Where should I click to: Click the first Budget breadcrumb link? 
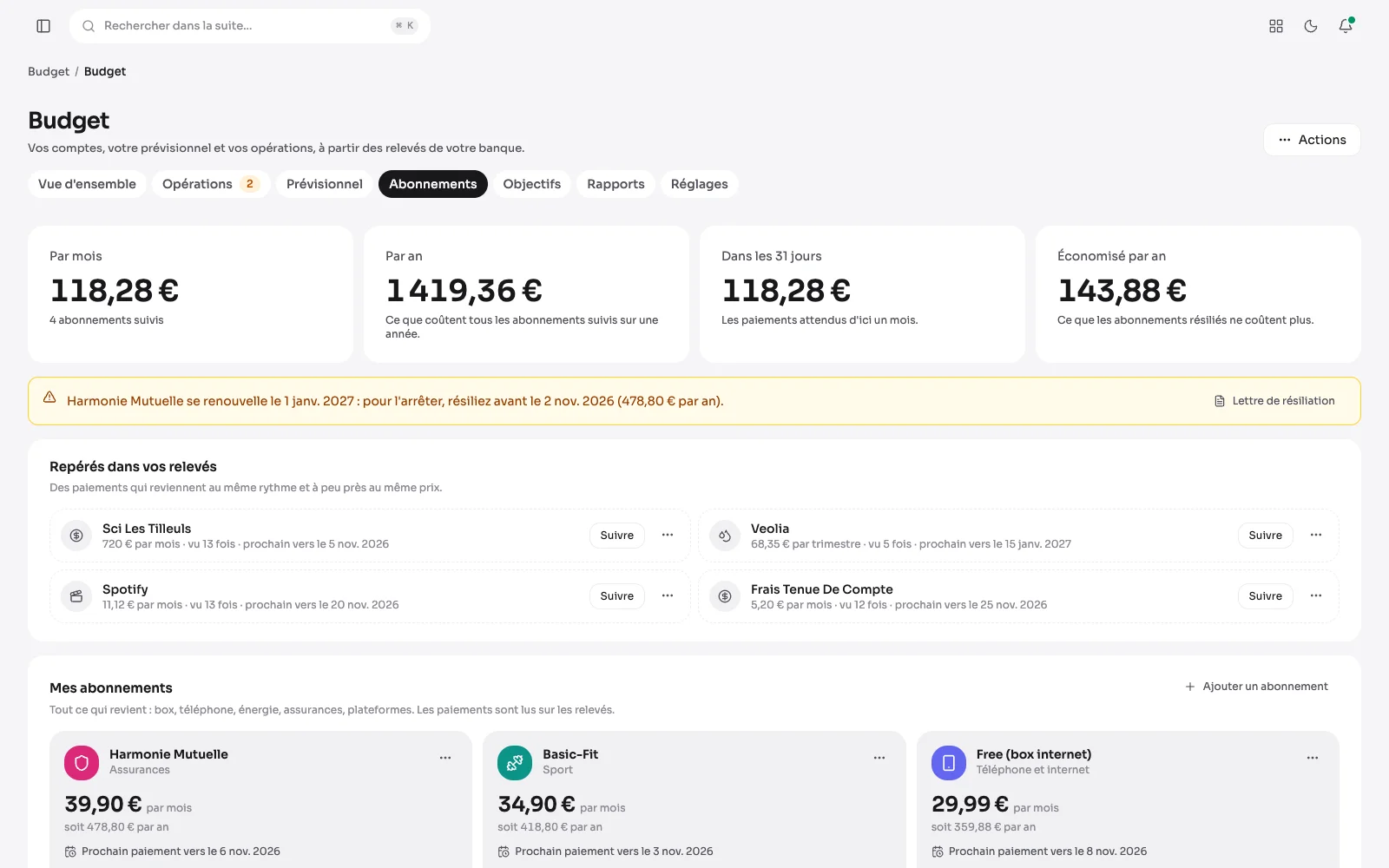pos(49,71)
